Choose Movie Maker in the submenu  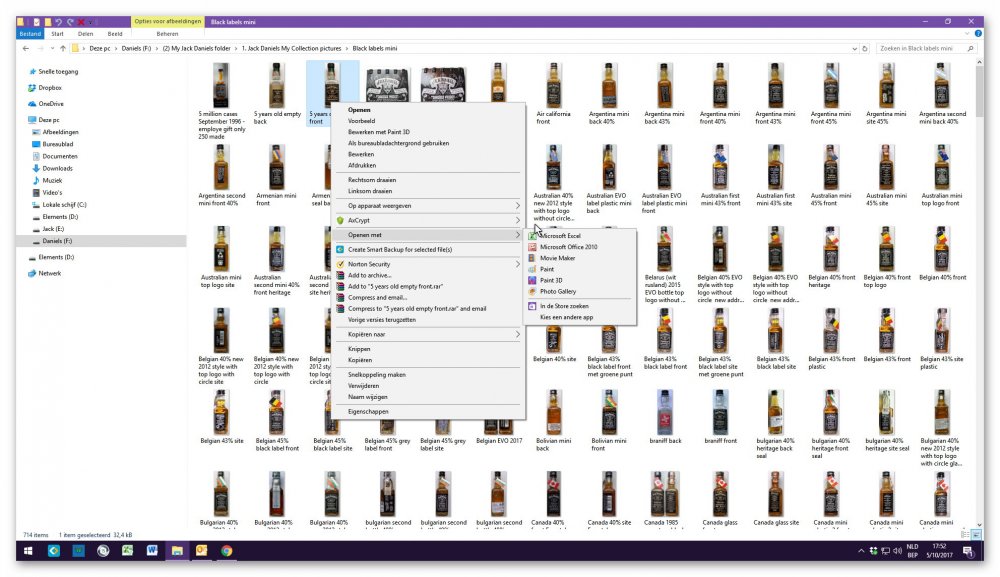[557, 258]
